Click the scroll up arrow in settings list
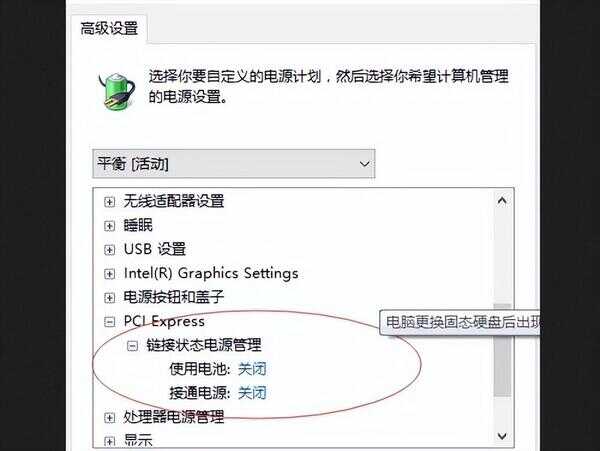Image resolution: width=600 pixels, height=451 pixels. tap(502, 200)
